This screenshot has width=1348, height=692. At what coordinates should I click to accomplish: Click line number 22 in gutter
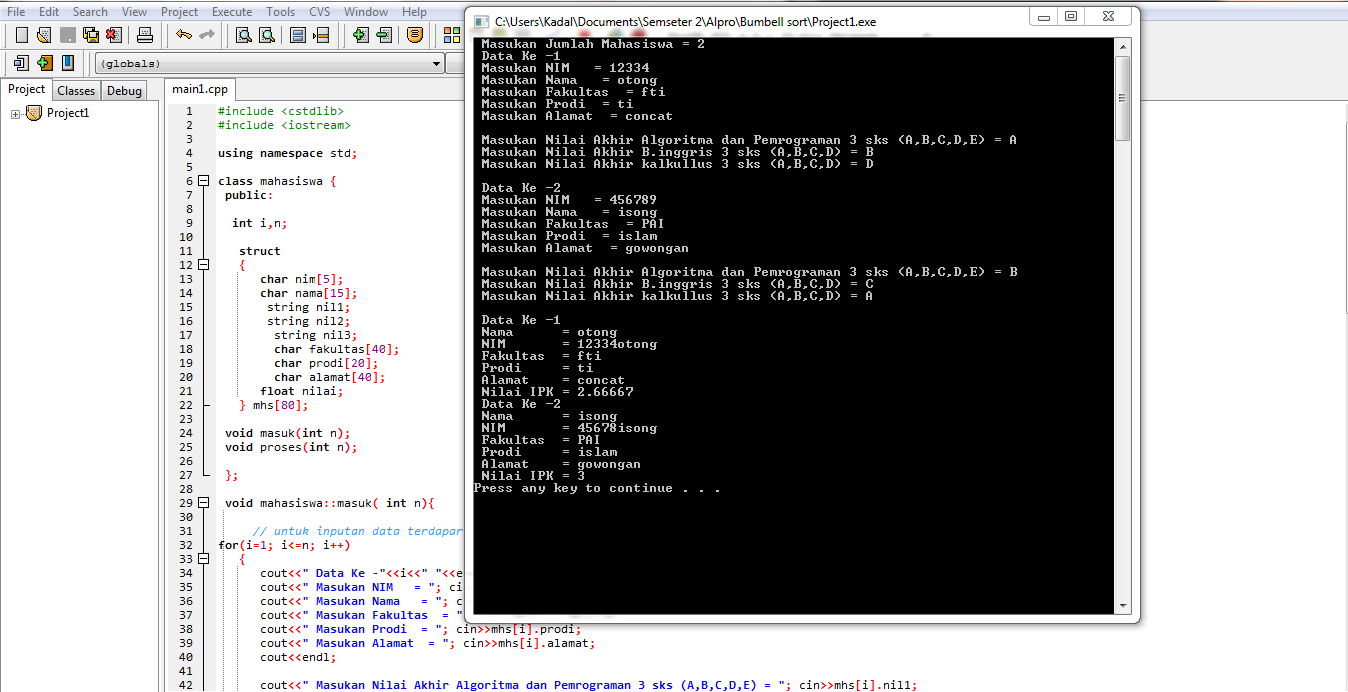(x=186, y=405)
